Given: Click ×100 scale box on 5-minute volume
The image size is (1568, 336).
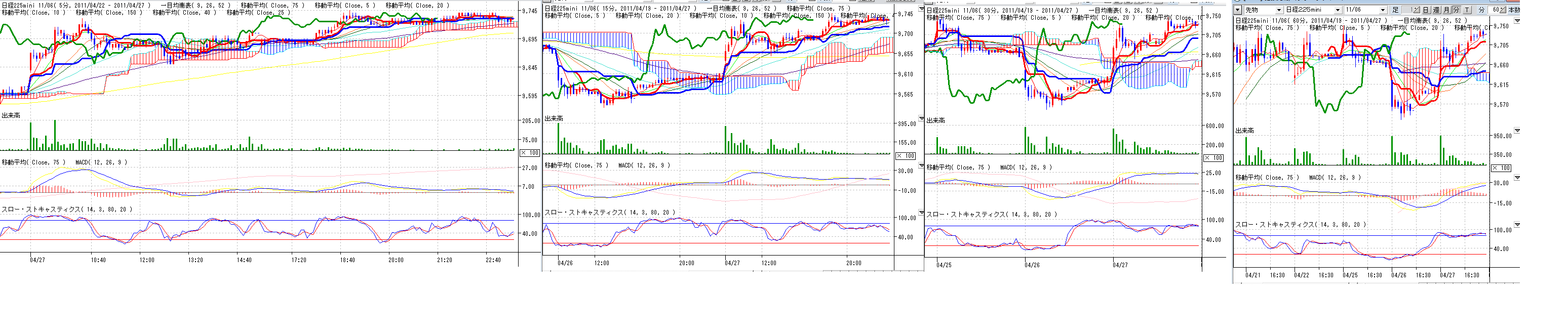Looking at the screenshot, I should [x=530, y=153].
